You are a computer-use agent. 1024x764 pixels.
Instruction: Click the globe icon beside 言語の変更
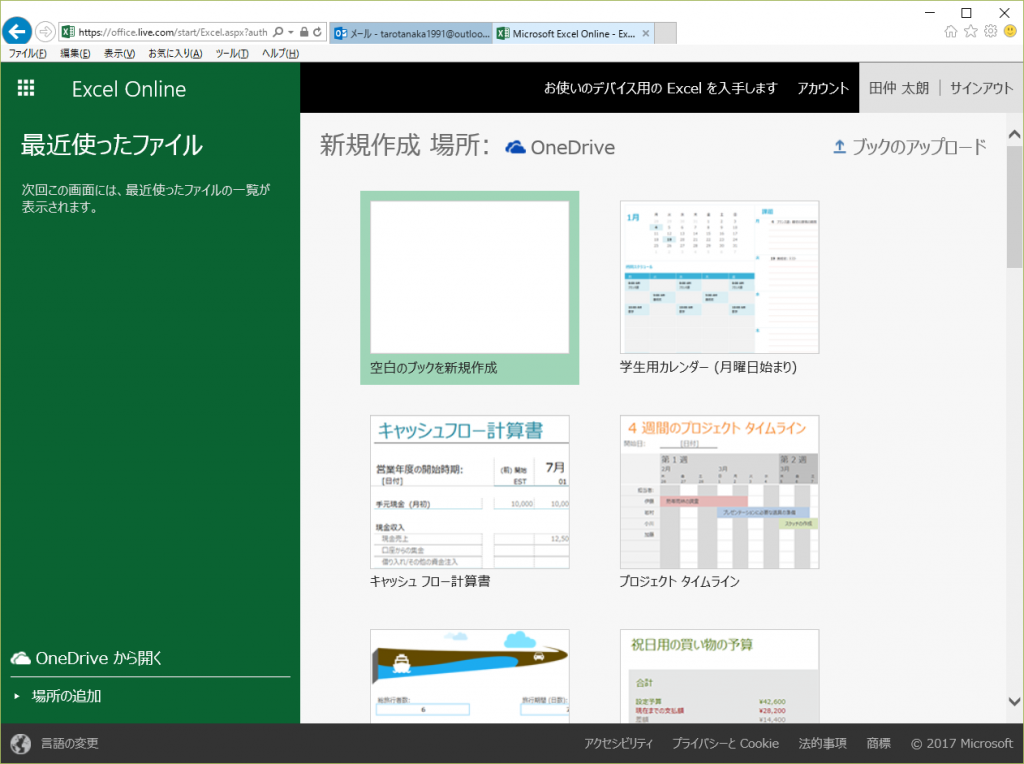pos(21,743)
